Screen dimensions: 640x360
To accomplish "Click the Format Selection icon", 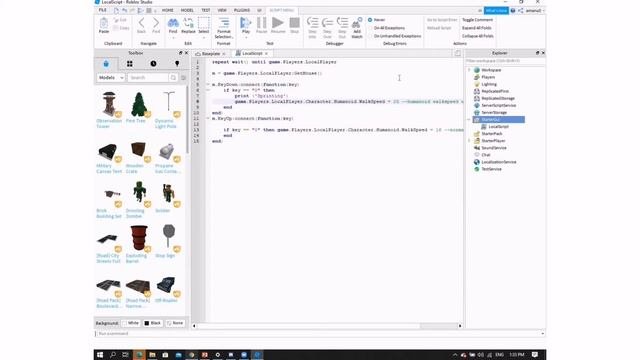I will (x=224, y=23).
